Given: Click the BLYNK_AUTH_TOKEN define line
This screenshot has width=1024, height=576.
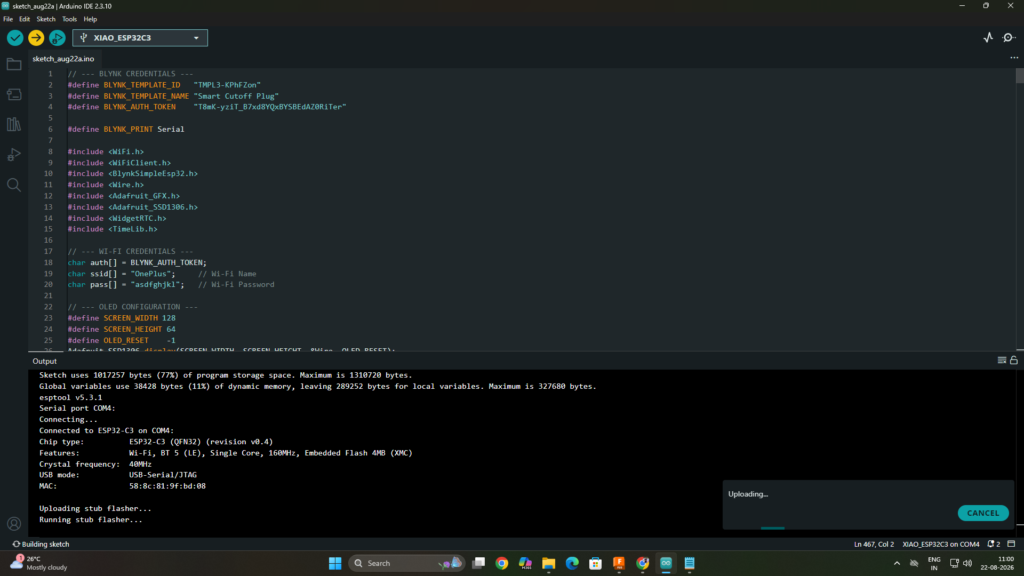Looking at the screenshot, I should coord(206,107).
